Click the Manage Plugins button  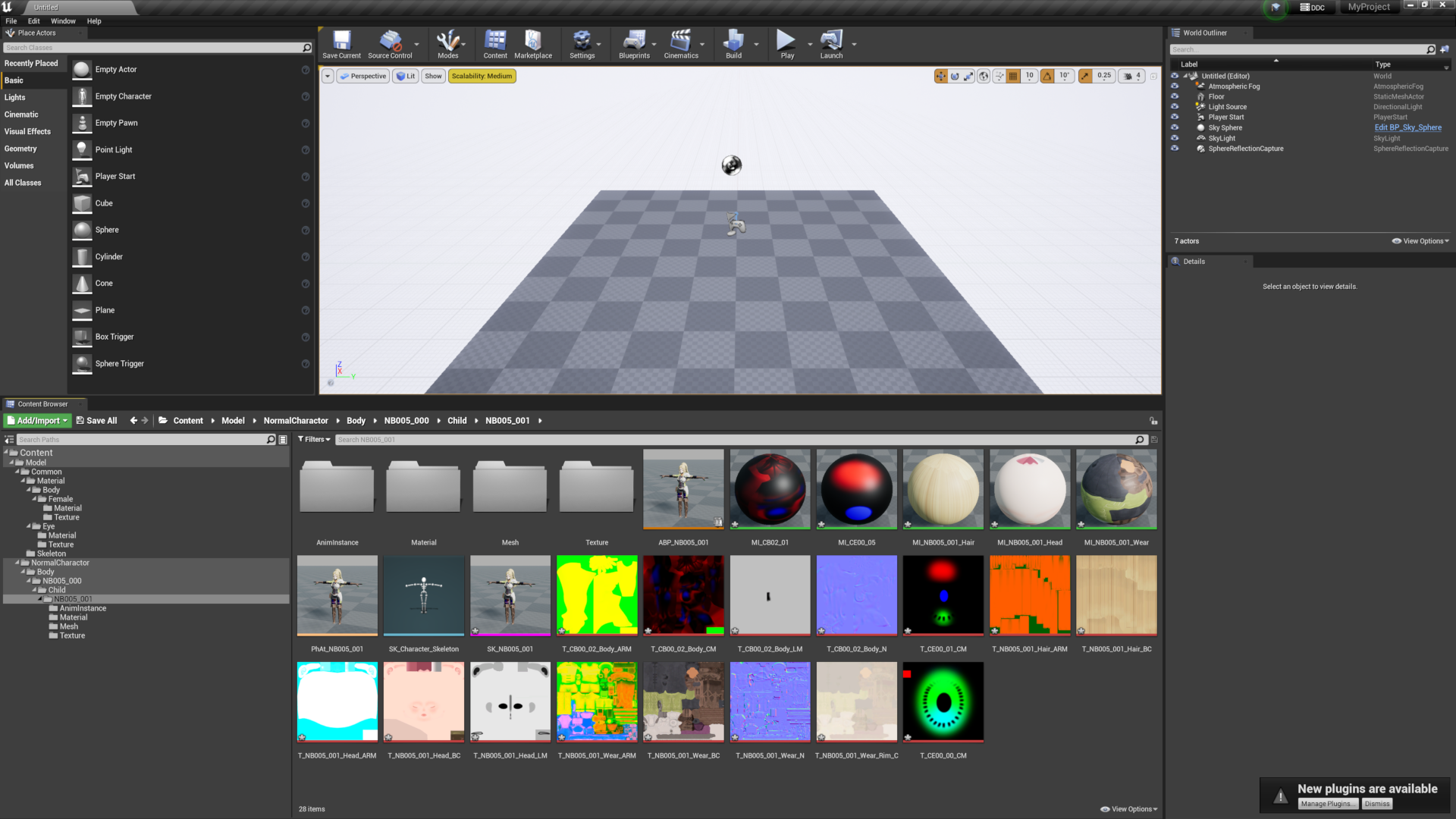1328,804
